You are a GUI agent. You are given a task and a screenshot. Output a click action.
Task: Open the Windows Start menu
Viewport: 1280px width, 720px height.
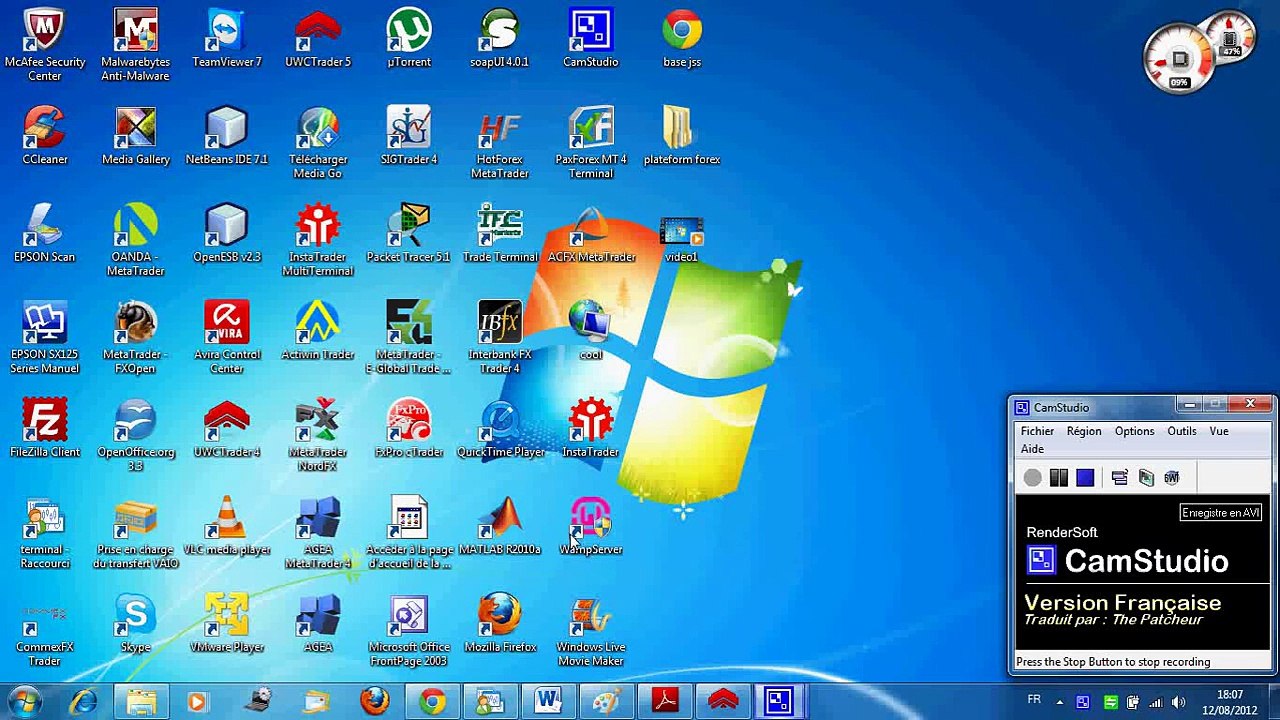click(24, 701)
